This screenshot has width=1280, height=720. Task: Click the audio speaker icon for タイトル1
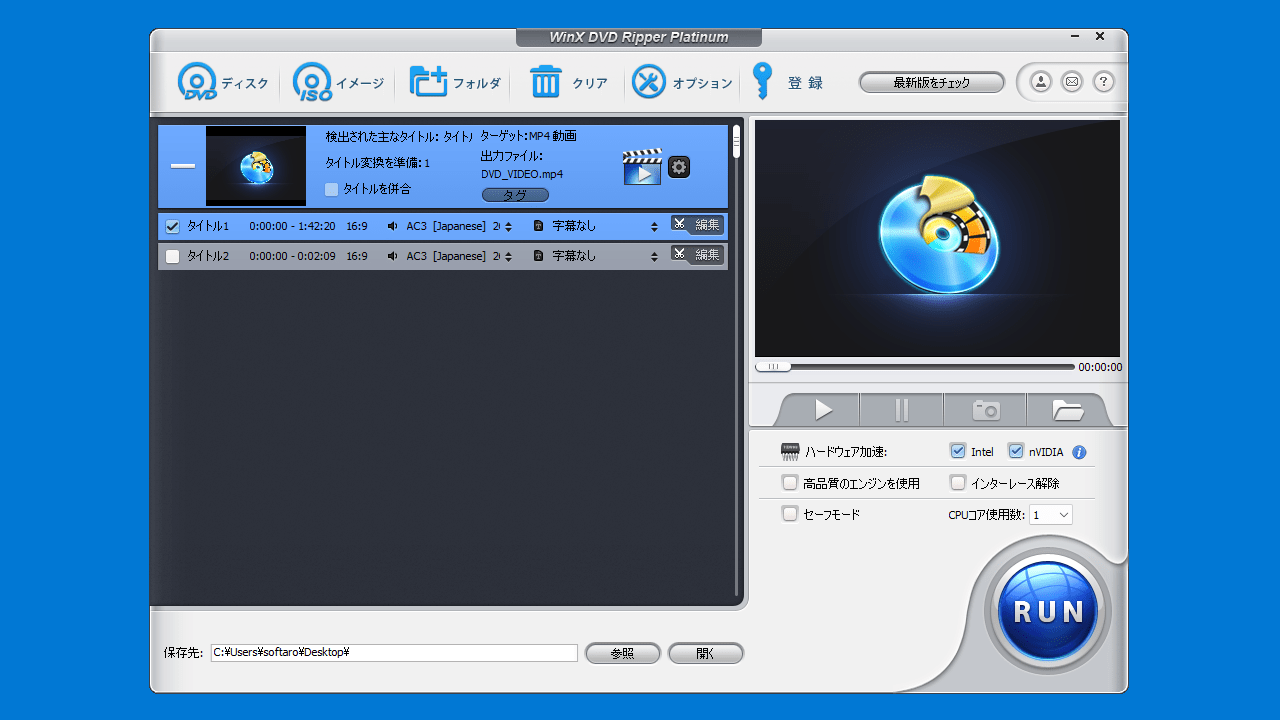tap(393, 226)
